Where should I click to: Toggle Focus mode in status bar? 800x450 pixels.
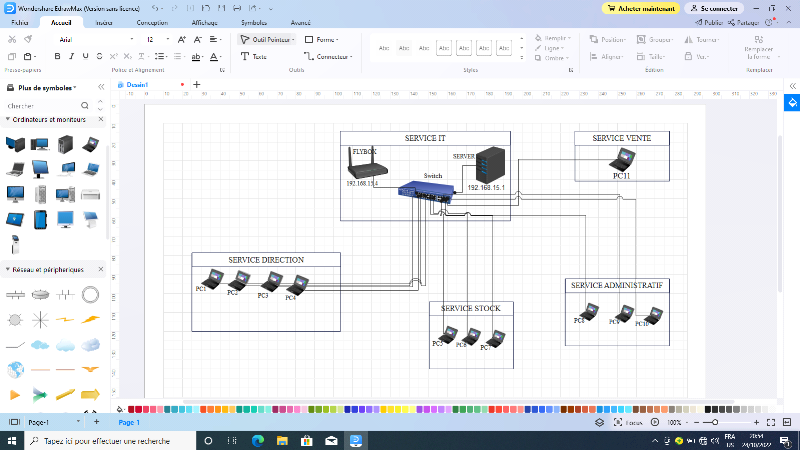[629, 423]
